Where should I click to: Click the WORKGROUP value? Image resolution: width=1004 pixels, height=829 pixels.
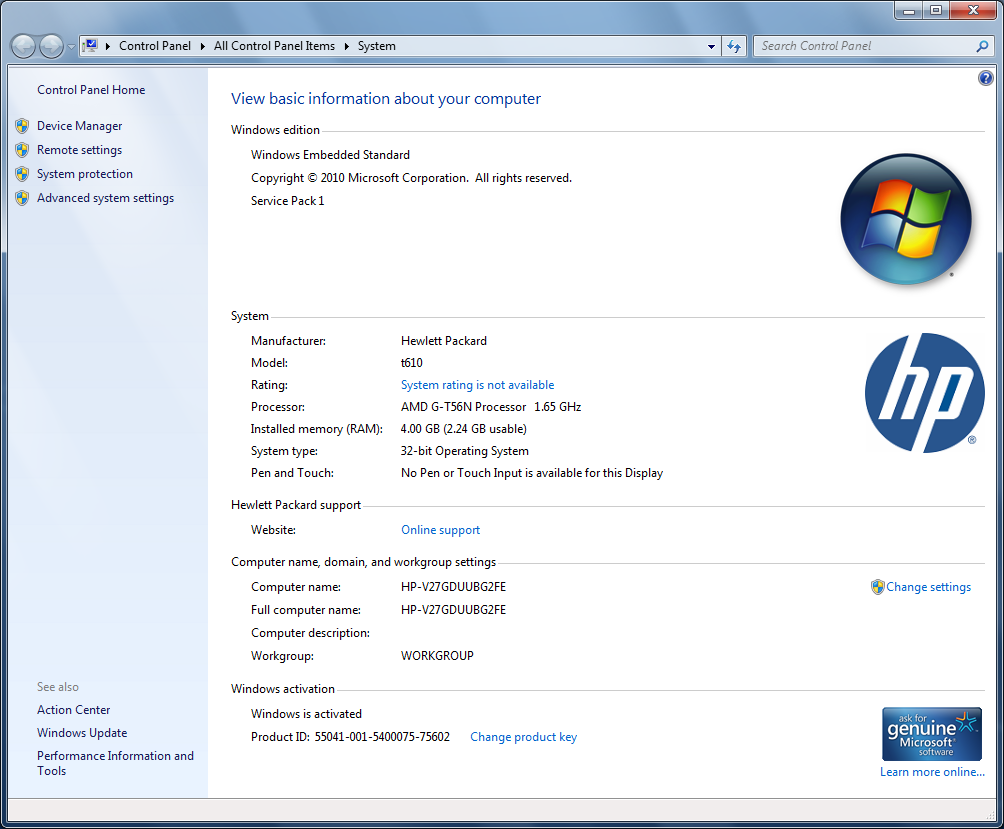(x=437, y=656)
